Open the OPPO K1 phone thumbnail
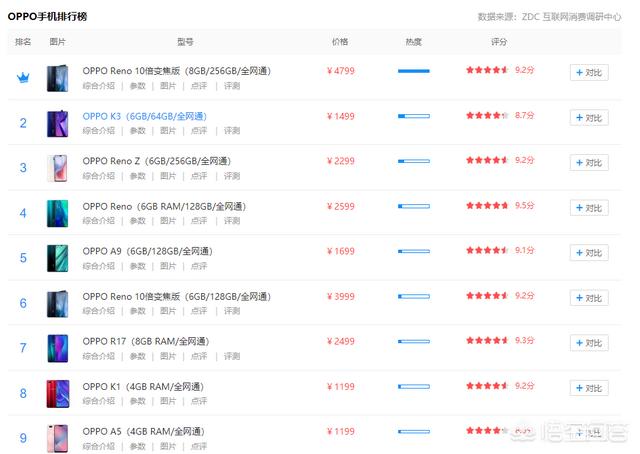This screenshot has height=454, width=640. coord(58,394)
